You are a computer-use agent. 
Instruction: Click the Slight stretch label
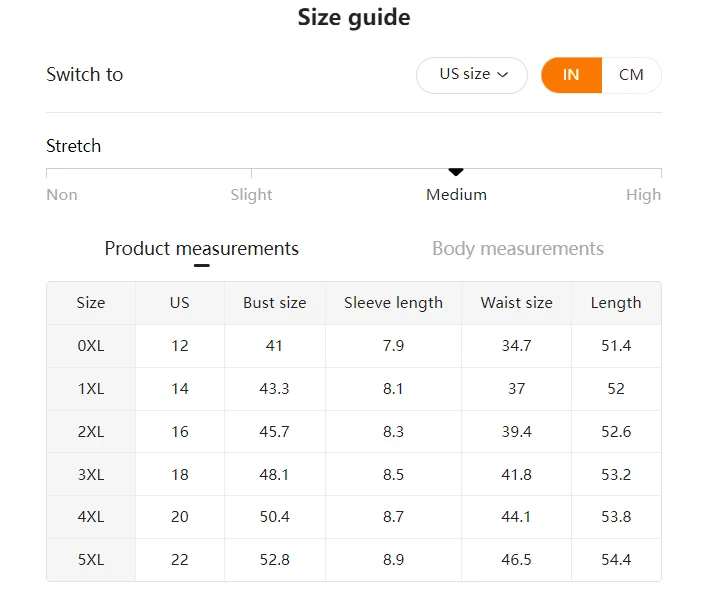pyautogui.click(x=251, y=195)
